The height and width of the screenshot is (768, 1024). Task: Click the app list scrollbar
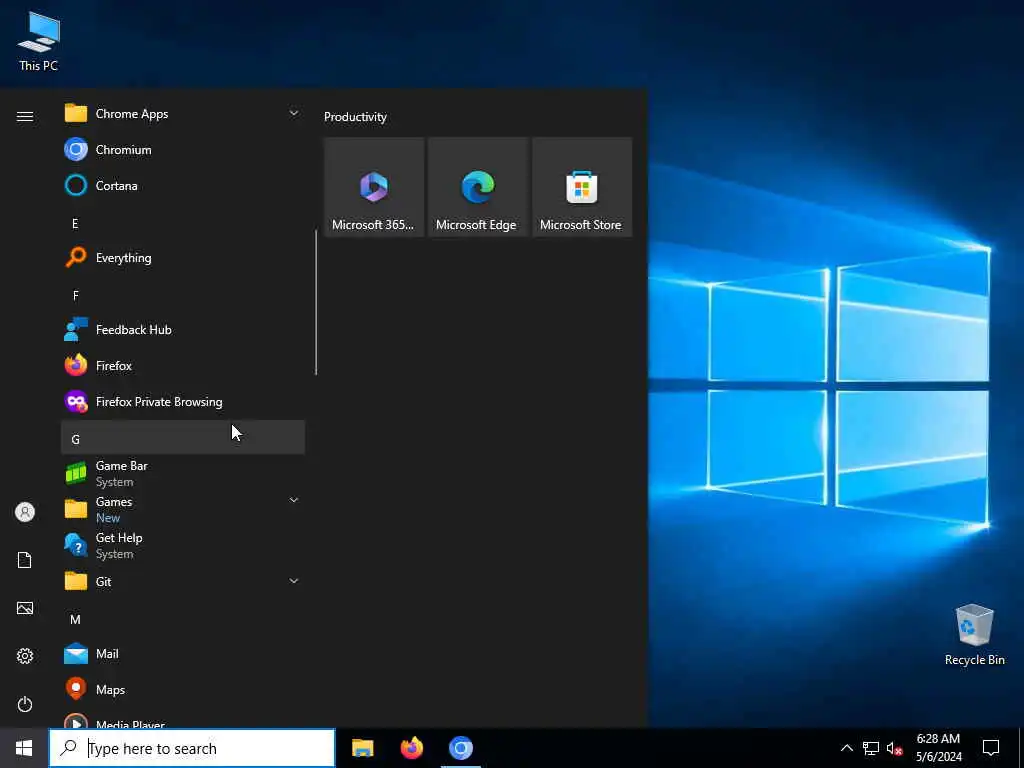click(x=316, y=302)
